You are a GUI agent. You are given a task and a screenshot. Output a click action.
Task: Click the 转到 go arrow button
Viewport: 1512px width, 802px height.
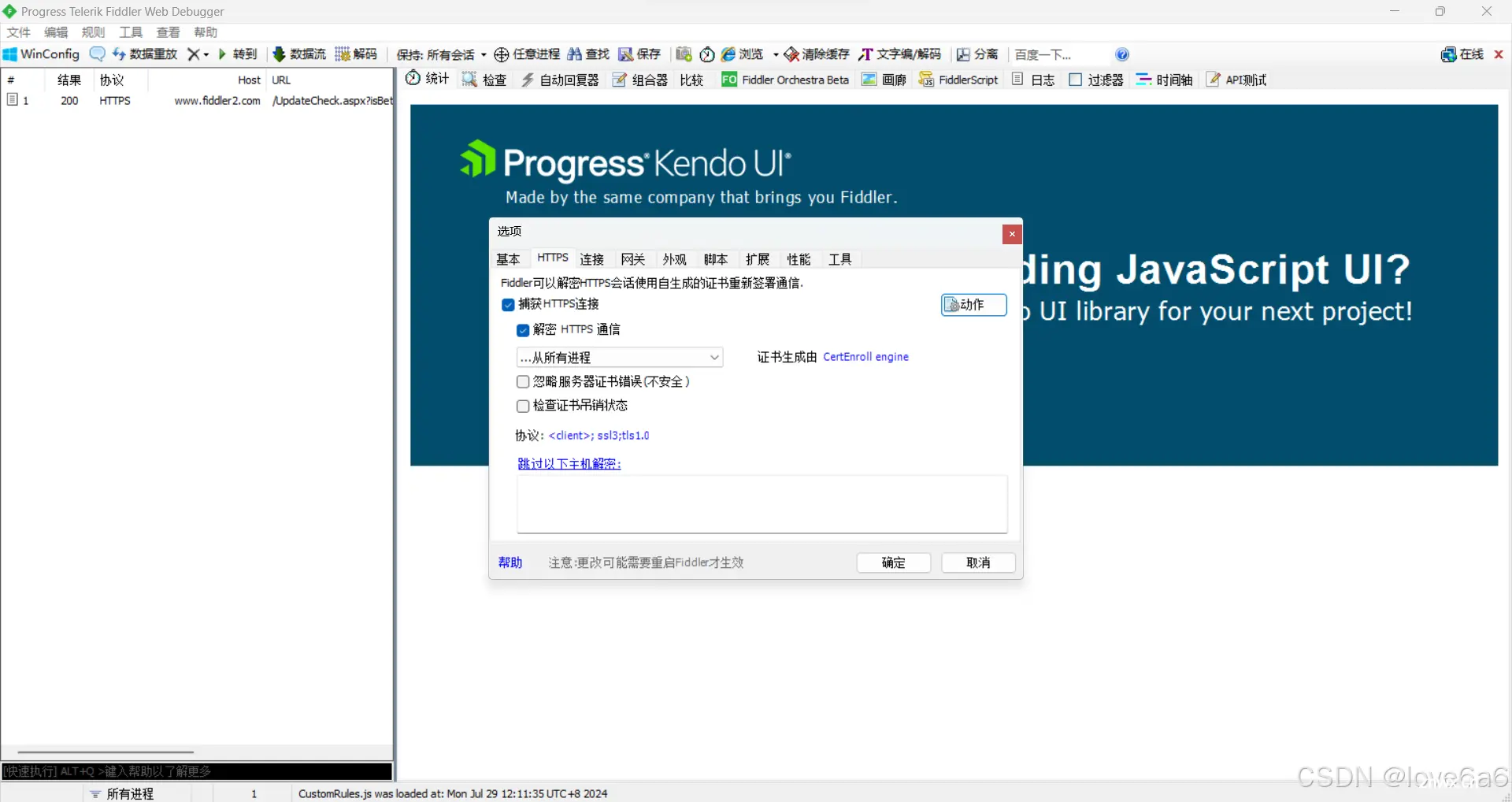tap(238, 54)
